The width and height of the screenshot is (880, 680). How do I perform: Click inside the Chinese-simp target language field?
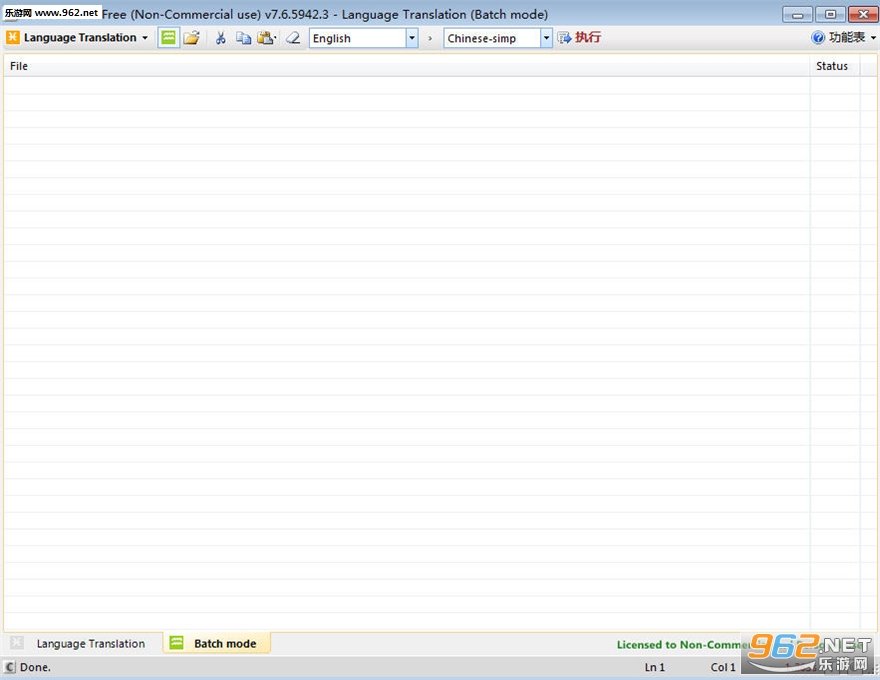492,38
